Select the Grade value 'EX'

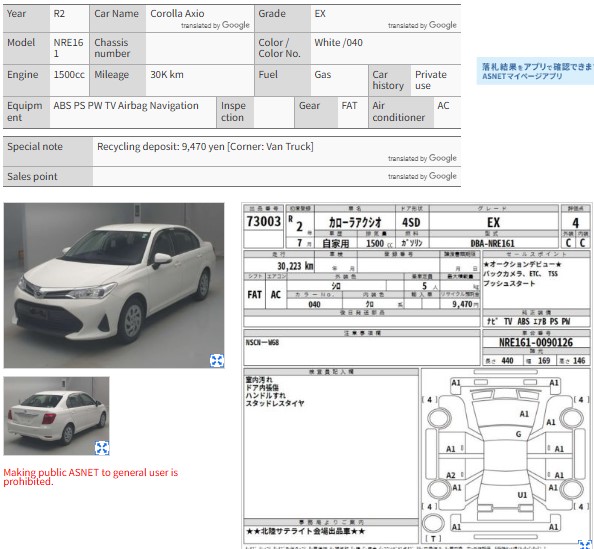(x=320, y=14)
